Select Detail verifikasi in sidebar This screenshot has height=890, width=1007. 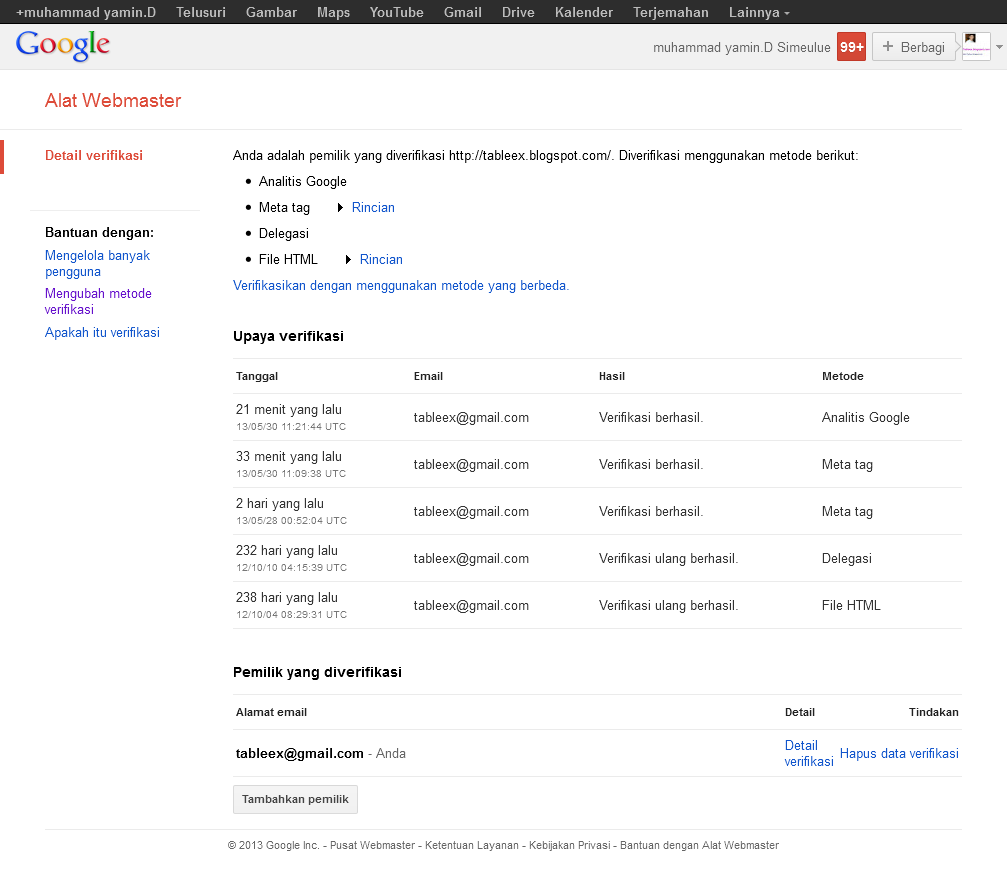coord(94,155)
